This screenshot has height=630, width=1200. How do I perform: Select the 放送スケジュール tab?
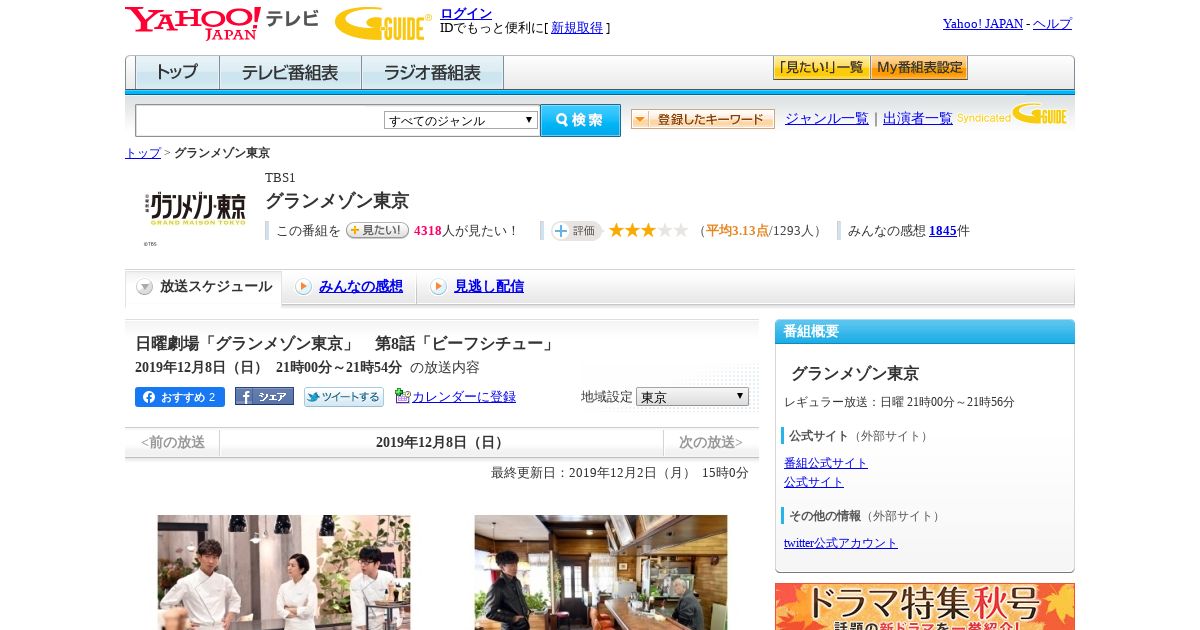coord(203,287)
